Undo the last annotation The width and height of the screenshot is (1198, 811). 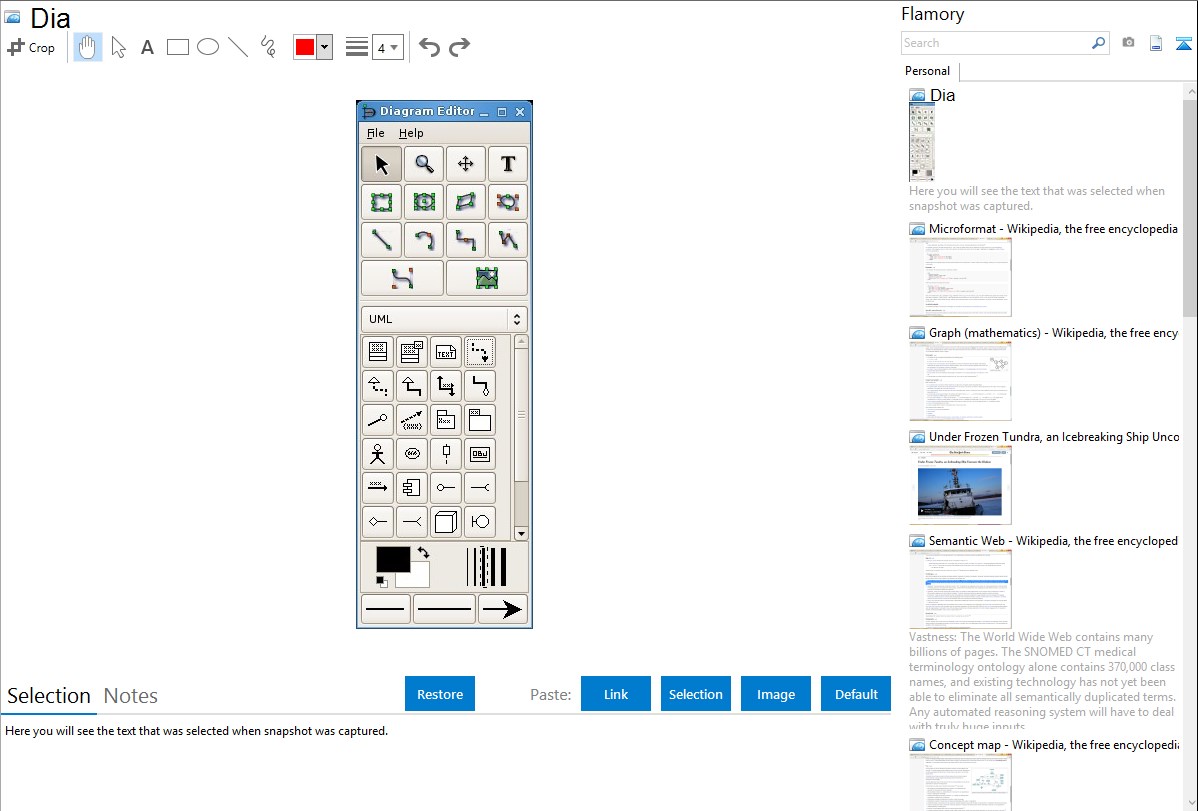[x=429, y=47]
